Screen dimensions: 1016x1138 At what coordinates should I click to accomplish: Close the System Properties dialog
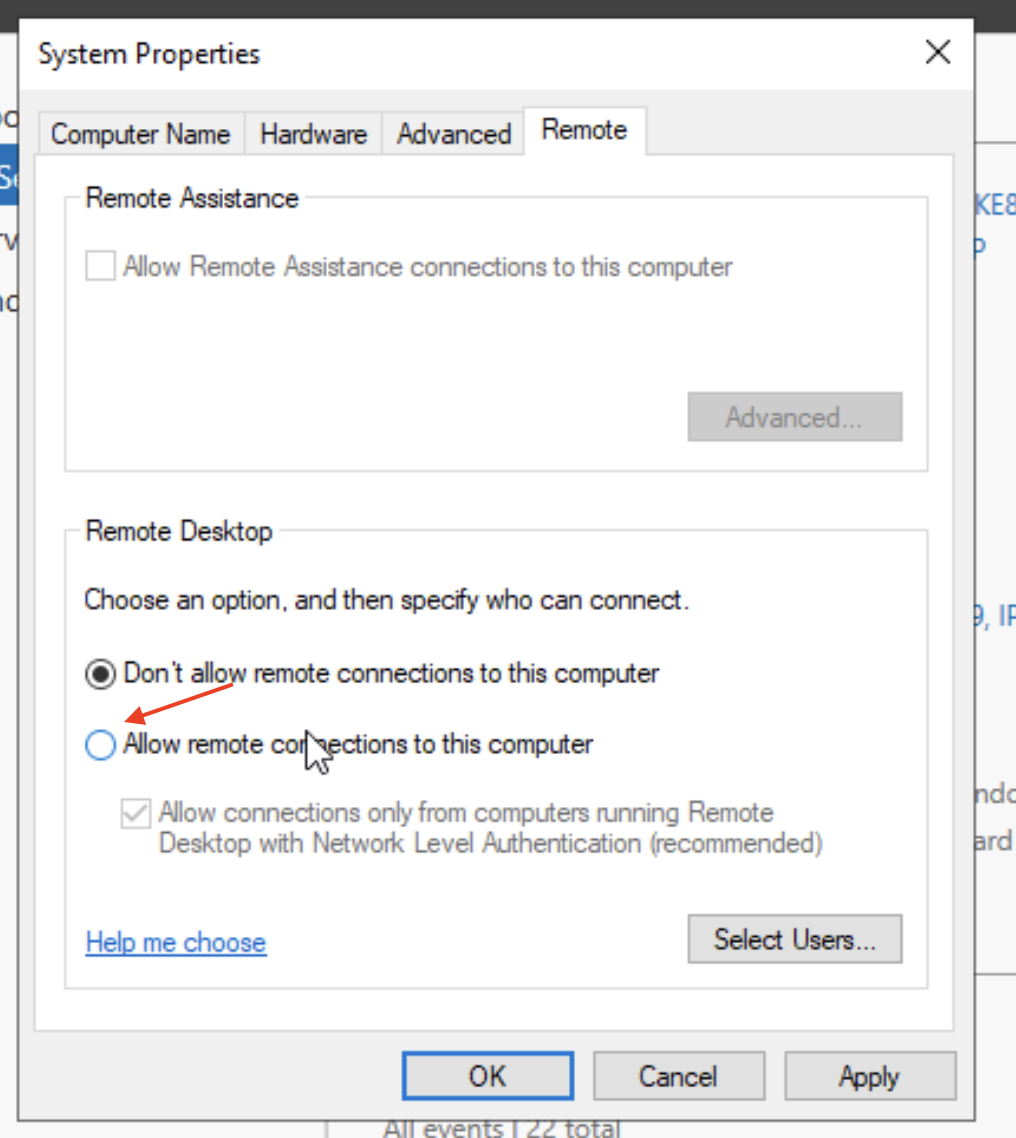coord(937,53)
